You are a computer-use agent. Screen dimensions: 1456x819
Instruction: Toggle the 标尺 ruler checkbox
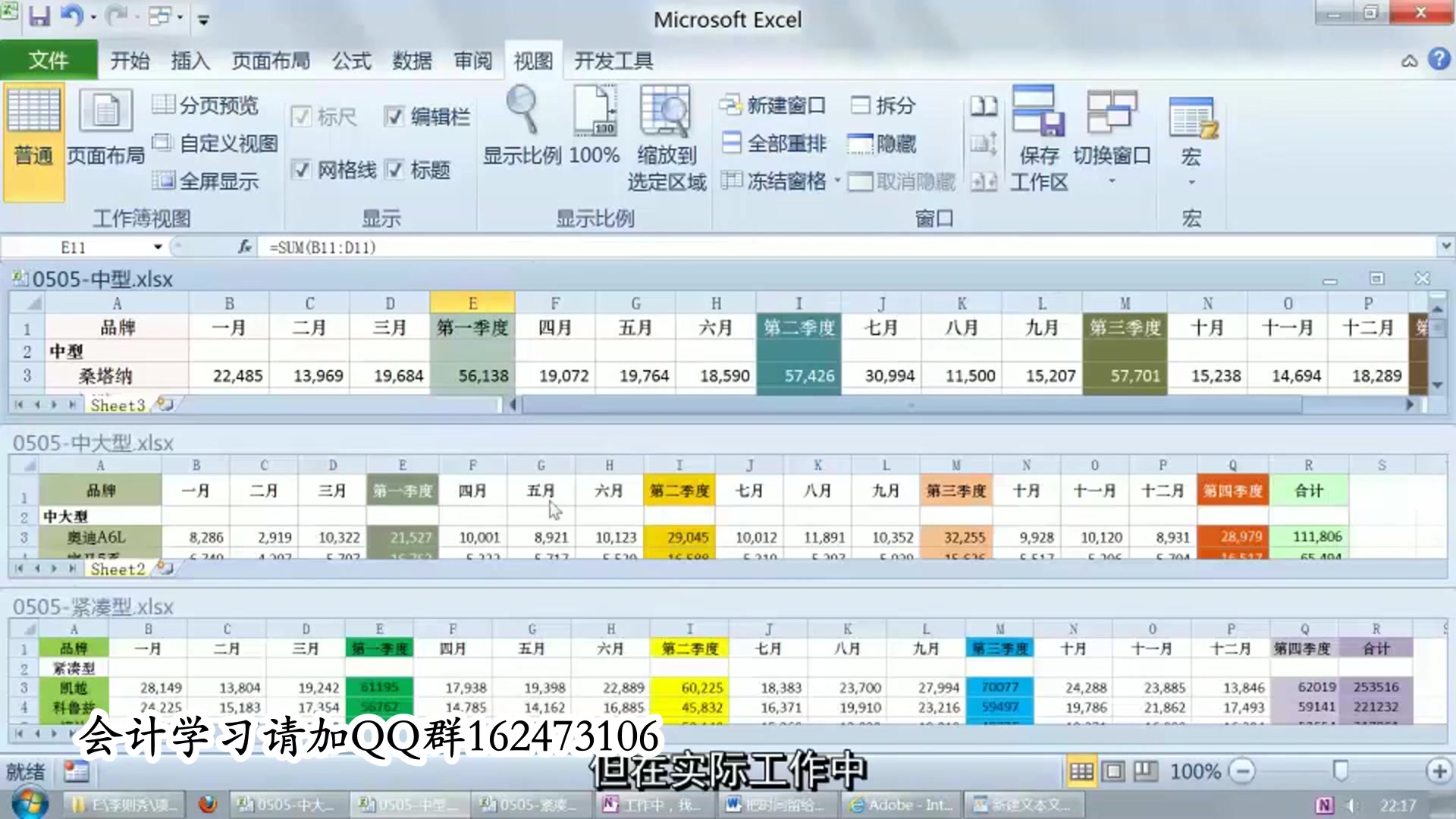[x=301, y=117]
